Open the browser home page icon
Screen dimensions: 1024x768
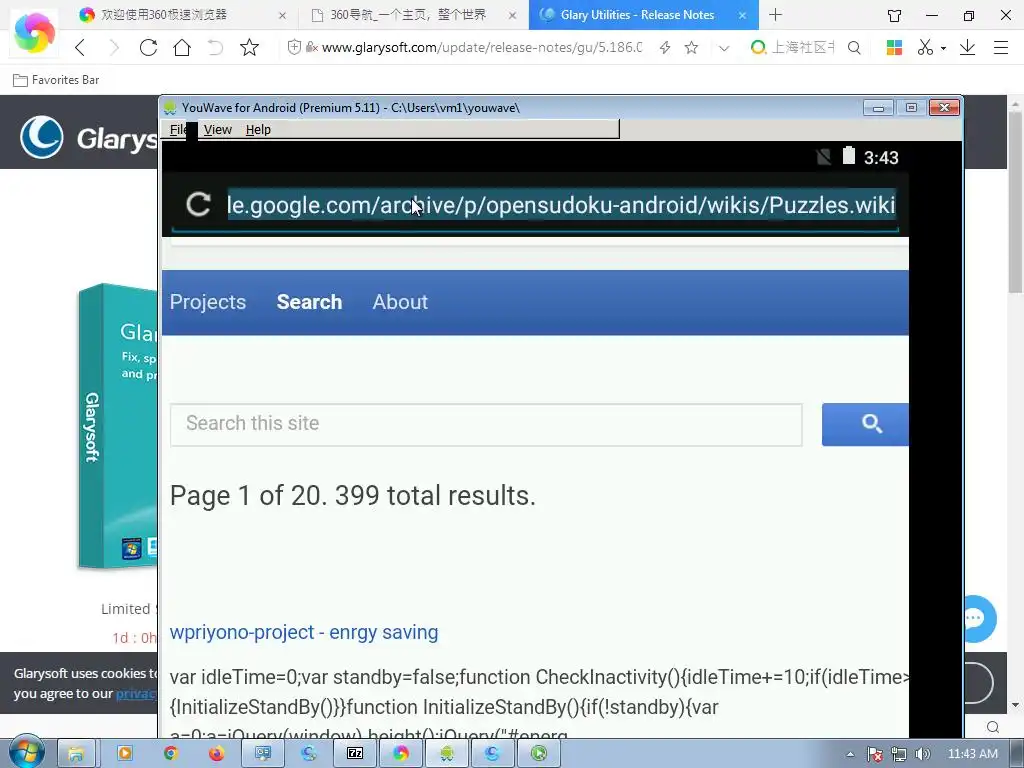[x=182, y=47]
